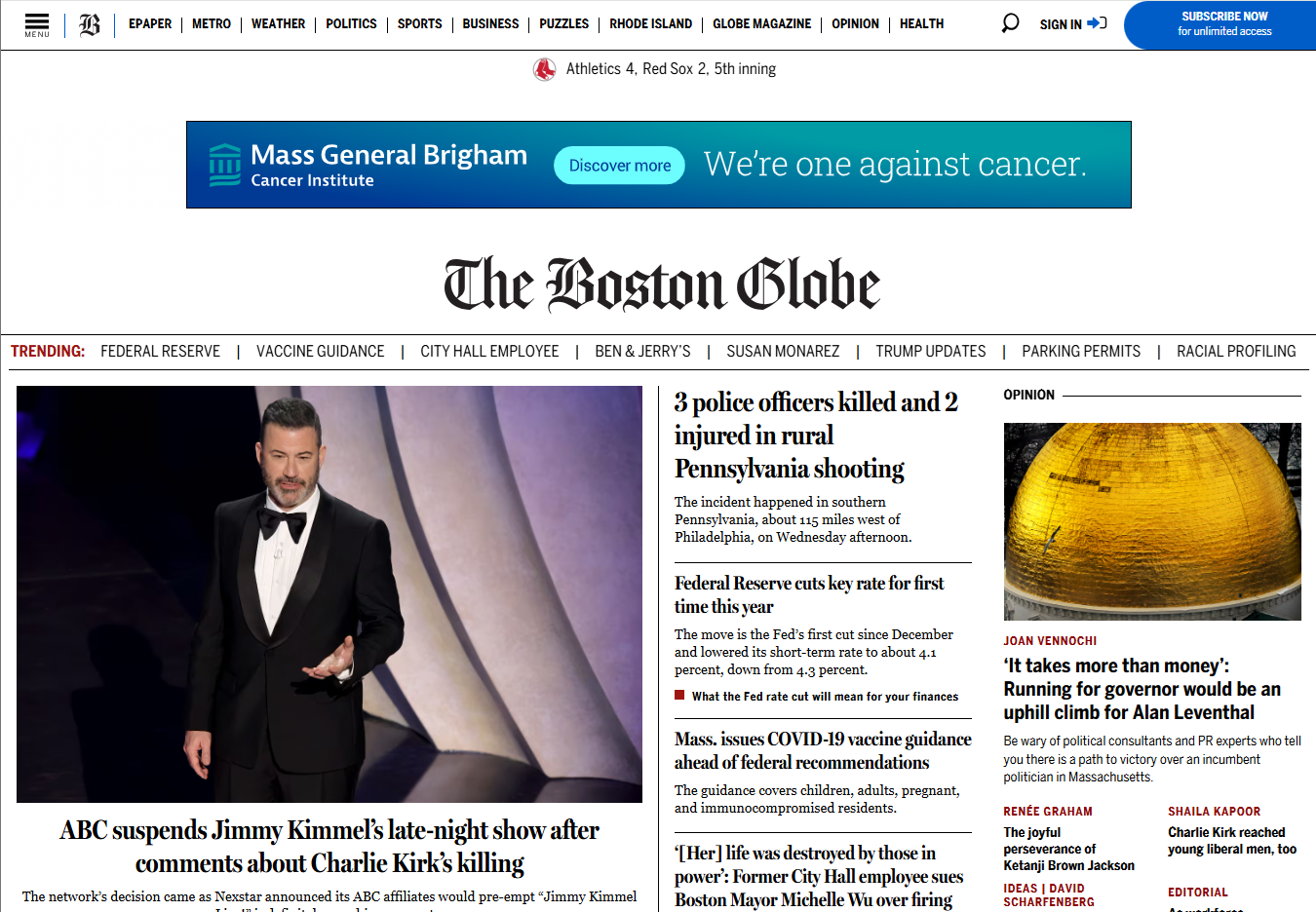Open the Athletics vs Red Sox score link

671,69
